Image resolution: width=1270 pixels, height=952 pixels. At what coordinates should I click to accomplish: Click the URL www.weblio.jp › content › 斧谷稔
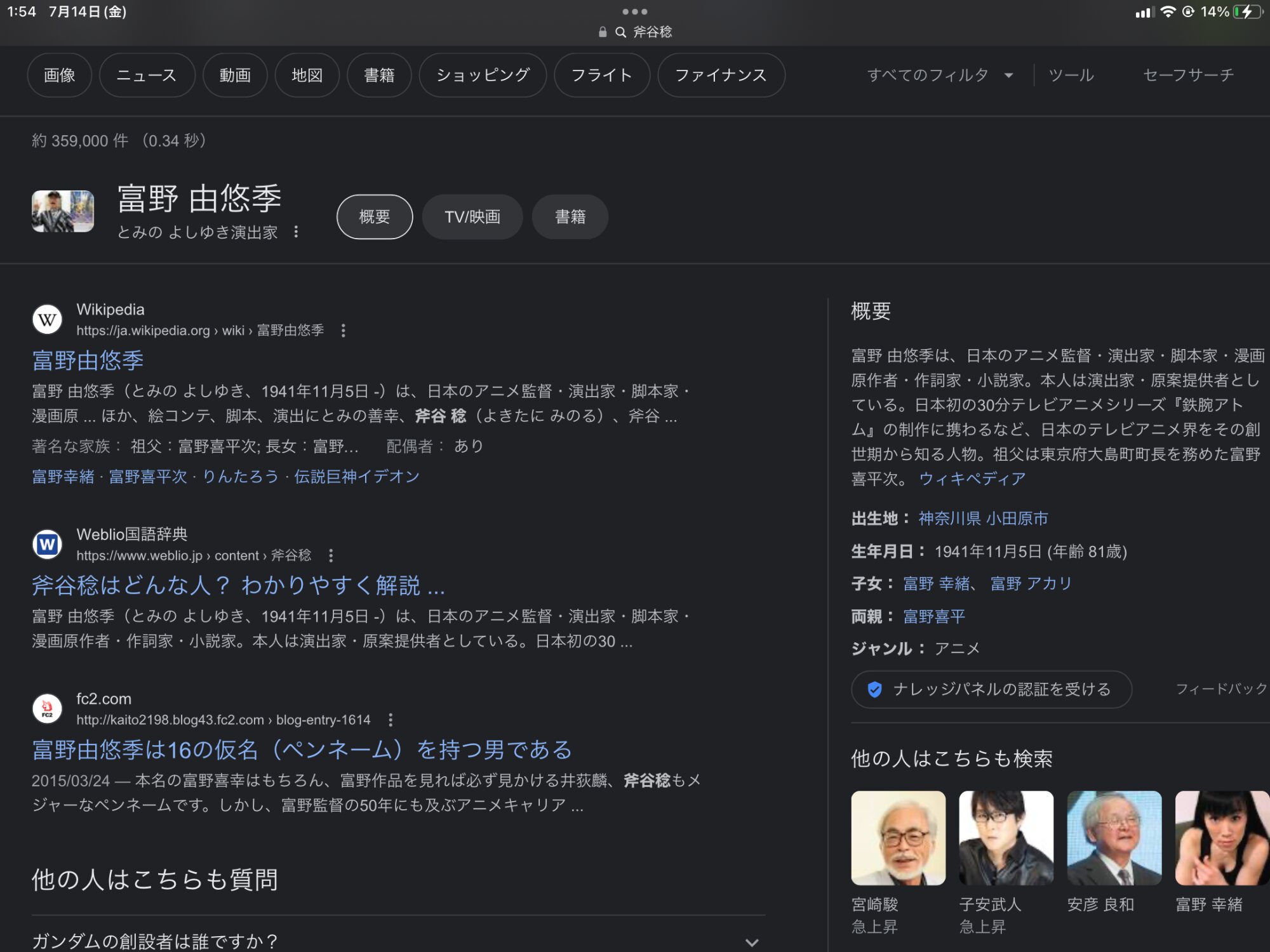[194, 556]
